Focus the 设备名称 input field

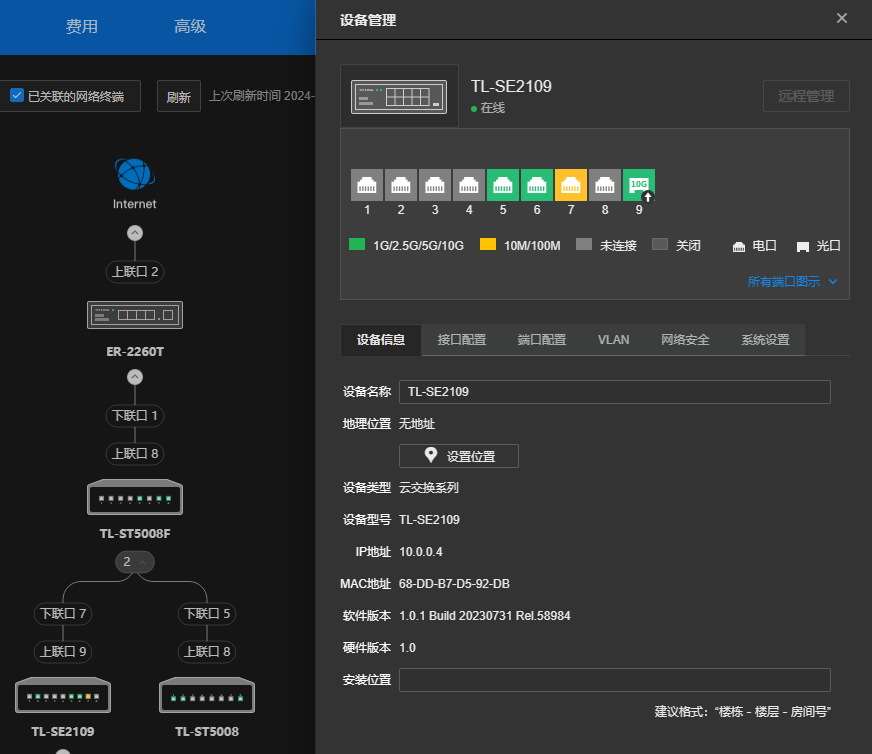(x=615, y=392)
